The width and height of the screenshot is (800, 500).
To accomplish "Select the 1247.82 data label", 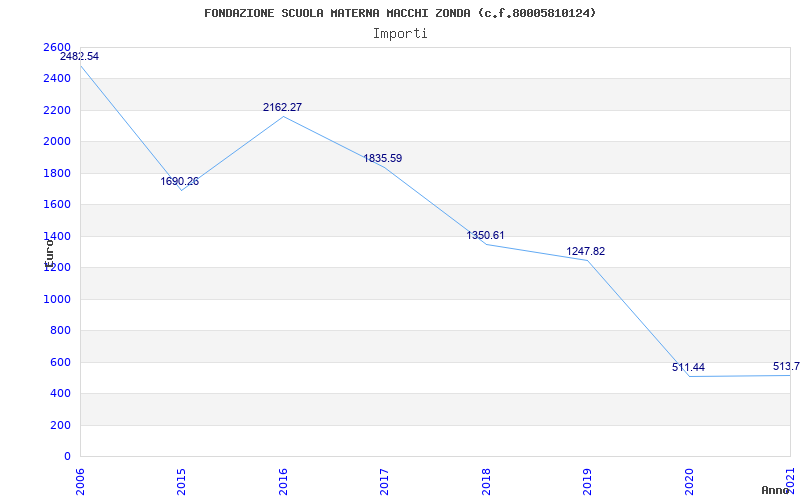I will tap(586, 251).
